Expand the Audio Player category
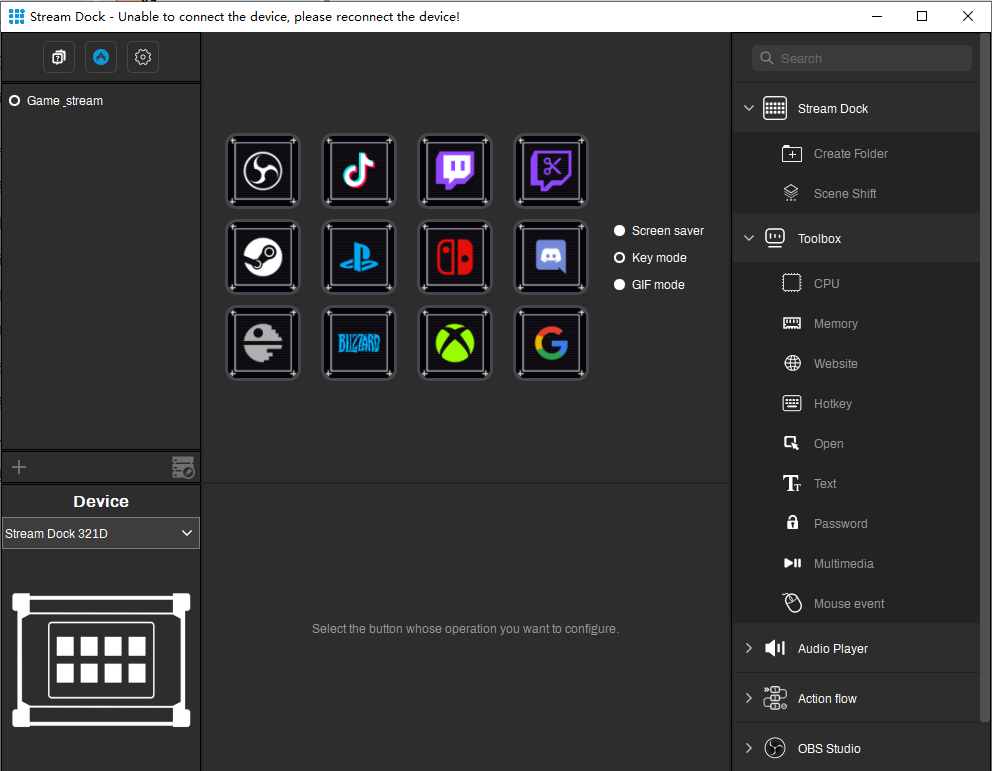The width and height of the screenshot is (992, 771). 749,648
